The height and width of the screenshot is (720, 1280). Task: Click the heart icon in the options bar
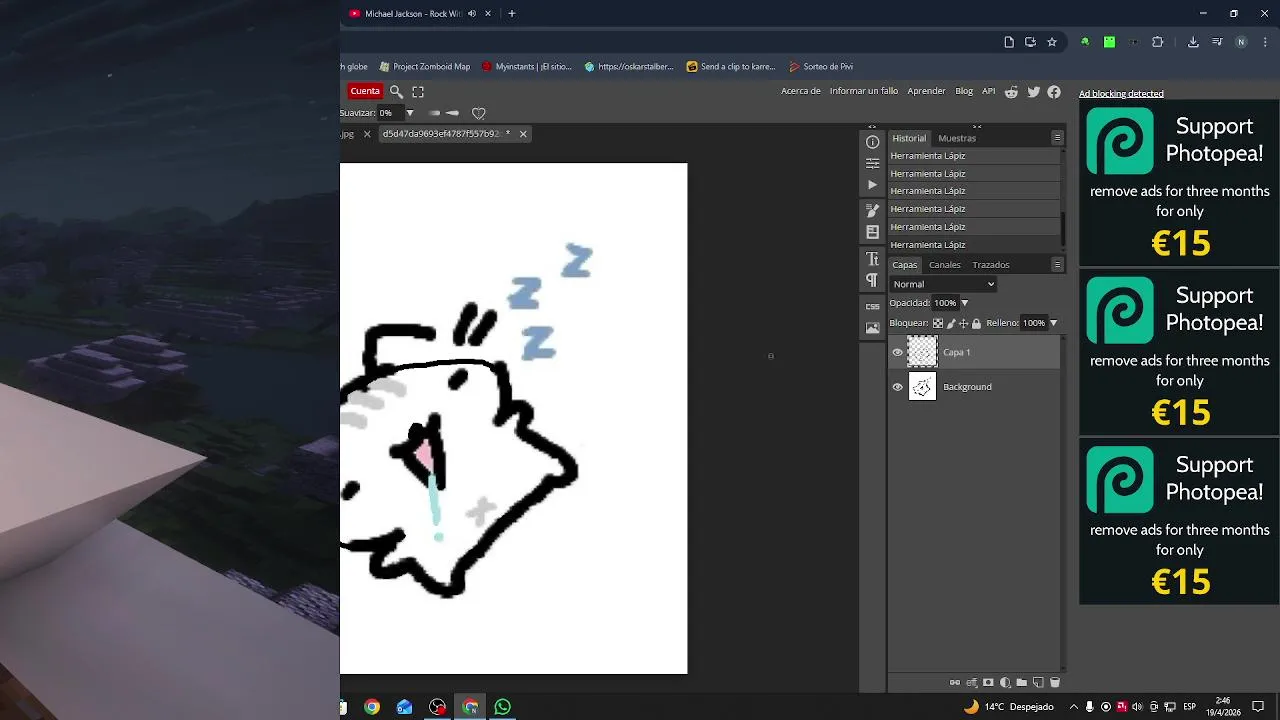click(x=478, y=113)
